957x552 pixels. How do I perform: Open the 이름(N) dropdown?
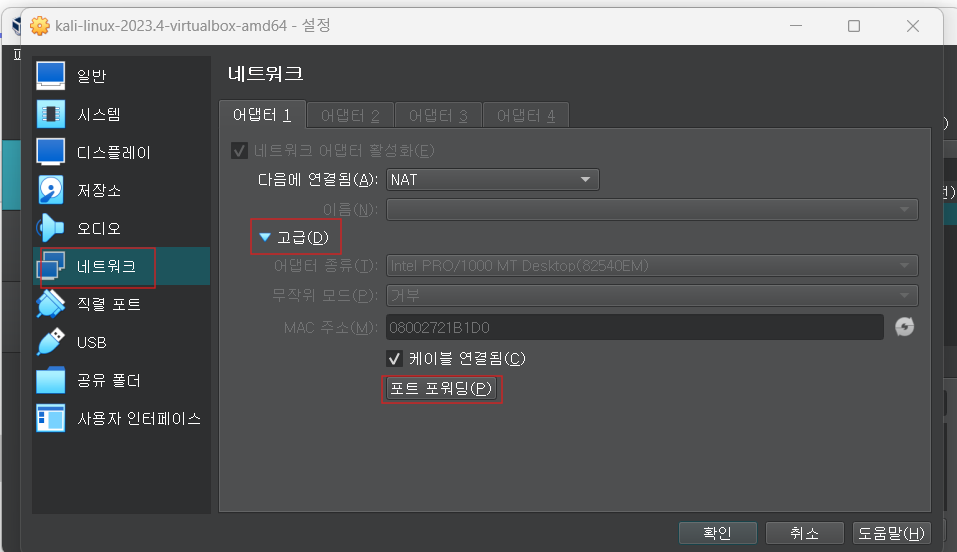(x=652, y=209)
